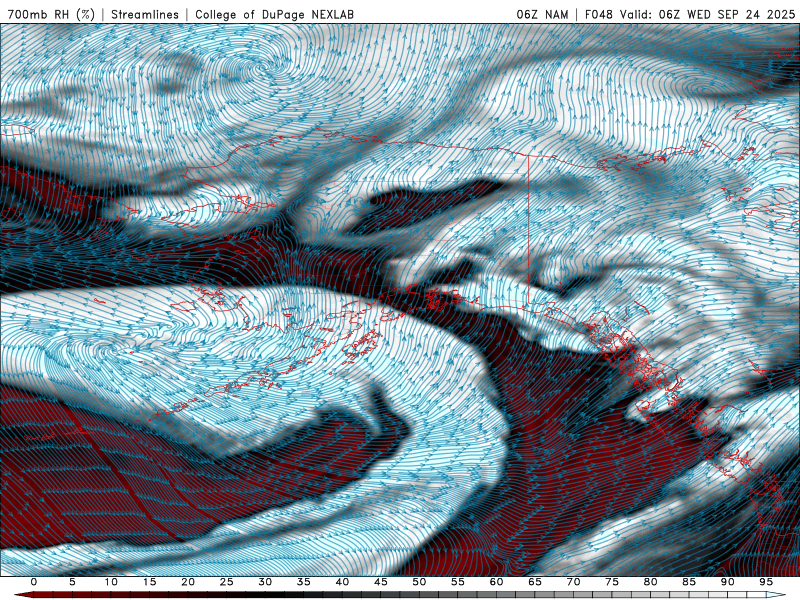Click the colorbar label '95'

pyautogui.click(x=766, y=582)
